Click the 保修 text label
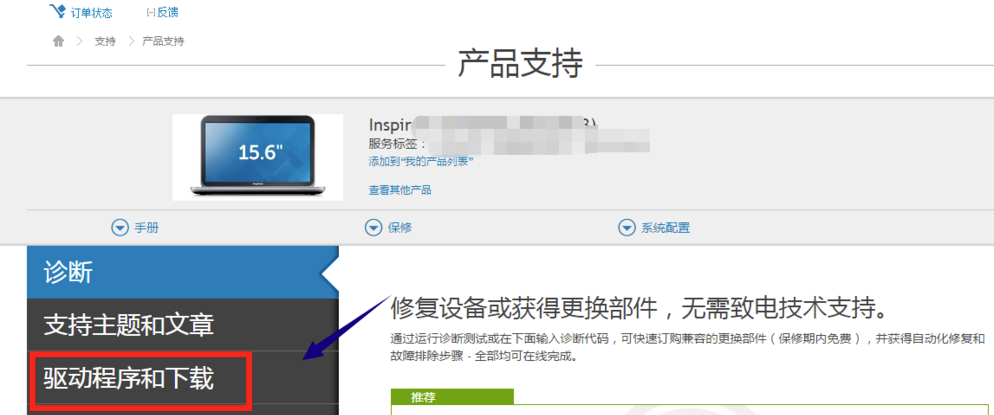This screenshot has height=415, width=994. pyautogui.click(x=400, y=228)
